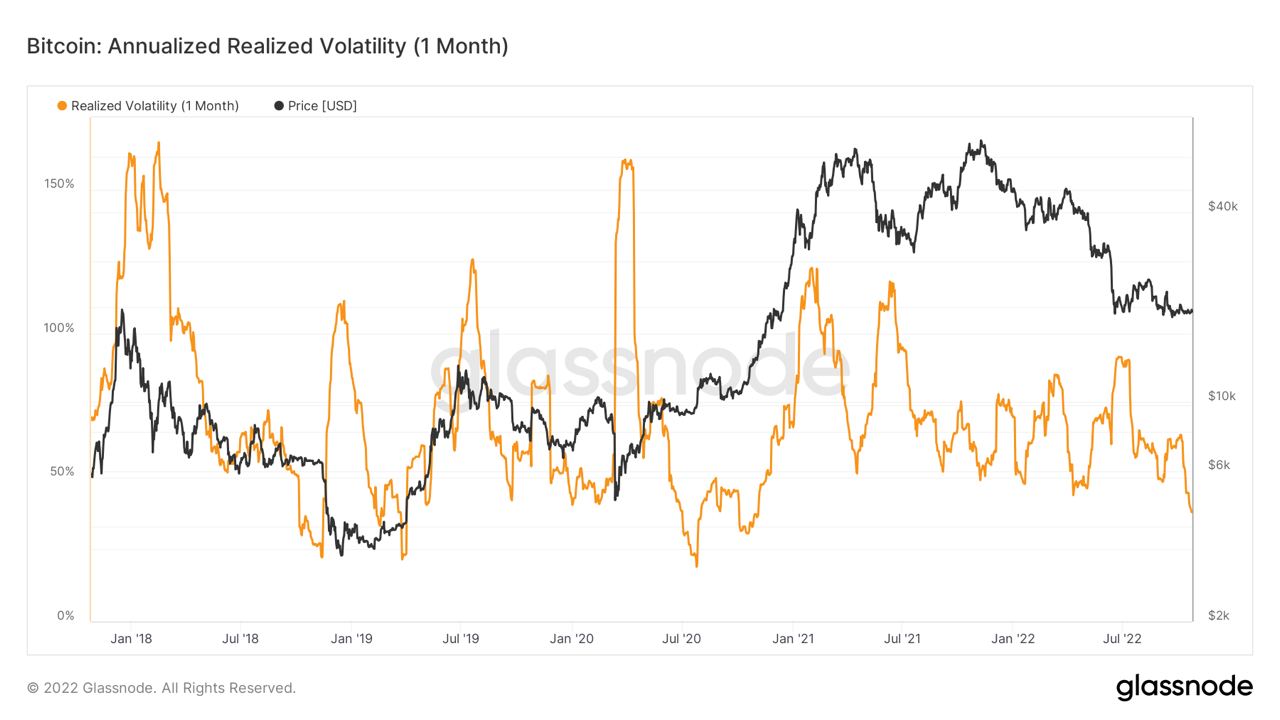Click the 150% volatility axis label

click(x=59, y=184)
